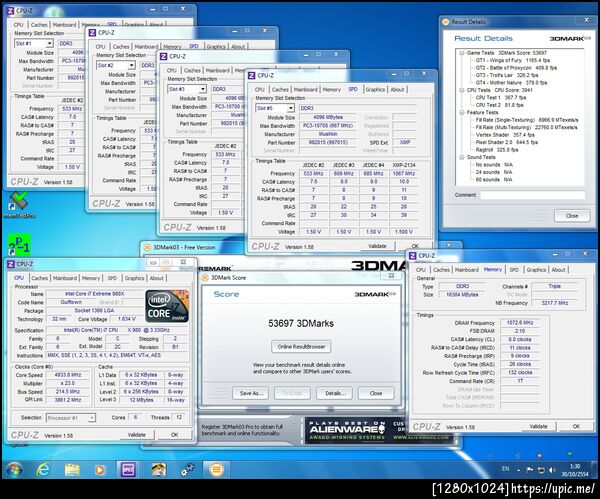Image resolution: width=600 pixels, height=499 pixels.
Task: Click the orange 3DMark03 taskbar button
Action: 216,470
